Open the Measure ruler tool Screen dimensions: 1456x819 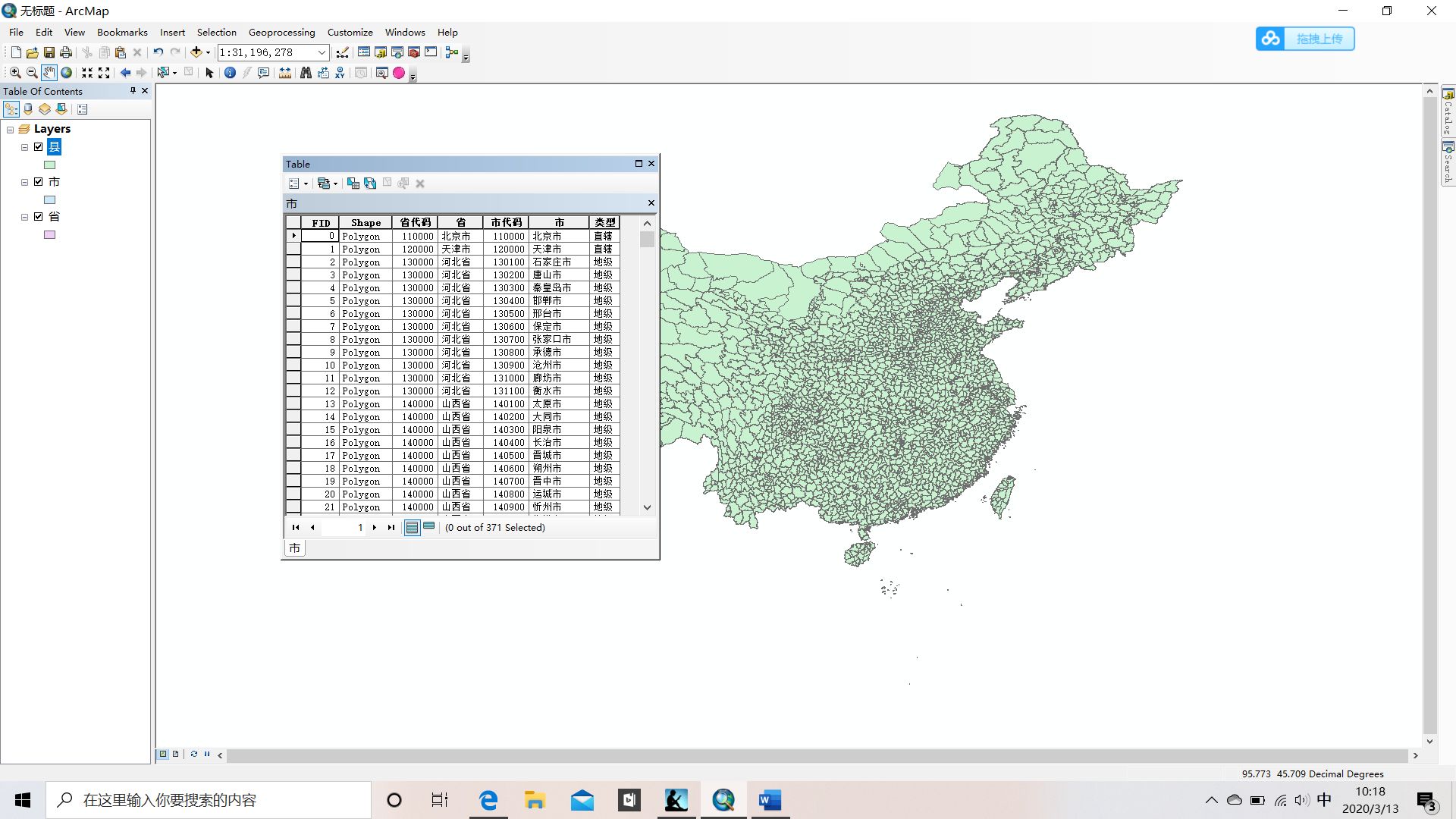(x=284, y=73)
